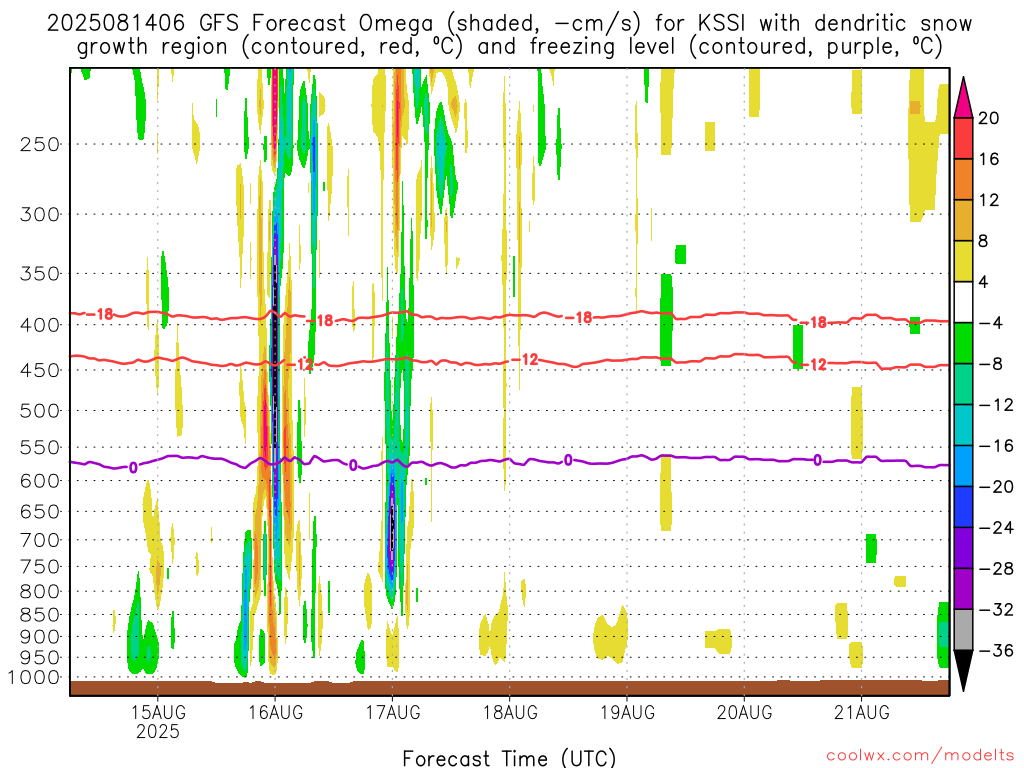
Task: Click the 800 pressure level label
Action: [40, 592]
